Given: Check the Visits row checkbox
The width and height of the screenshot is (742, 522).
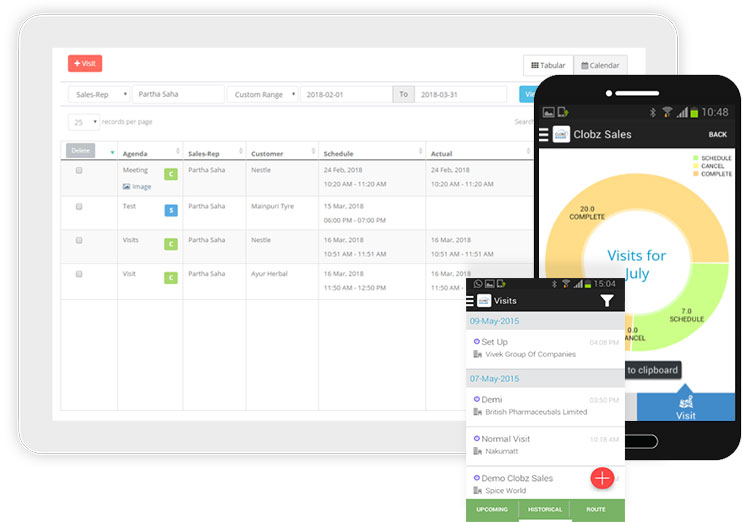Looking at the screenshot, I should 79,240.
